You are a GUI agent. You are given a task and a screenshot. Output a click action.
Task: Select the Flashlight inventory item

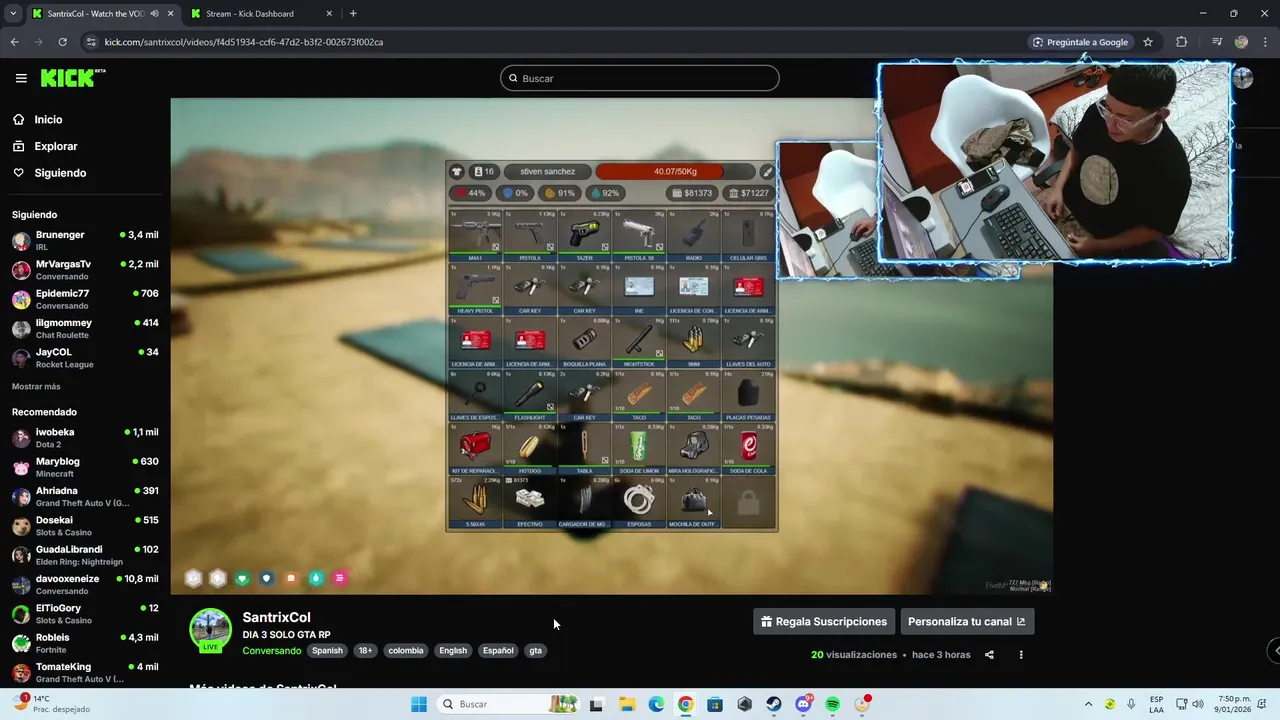click(530, 396)
